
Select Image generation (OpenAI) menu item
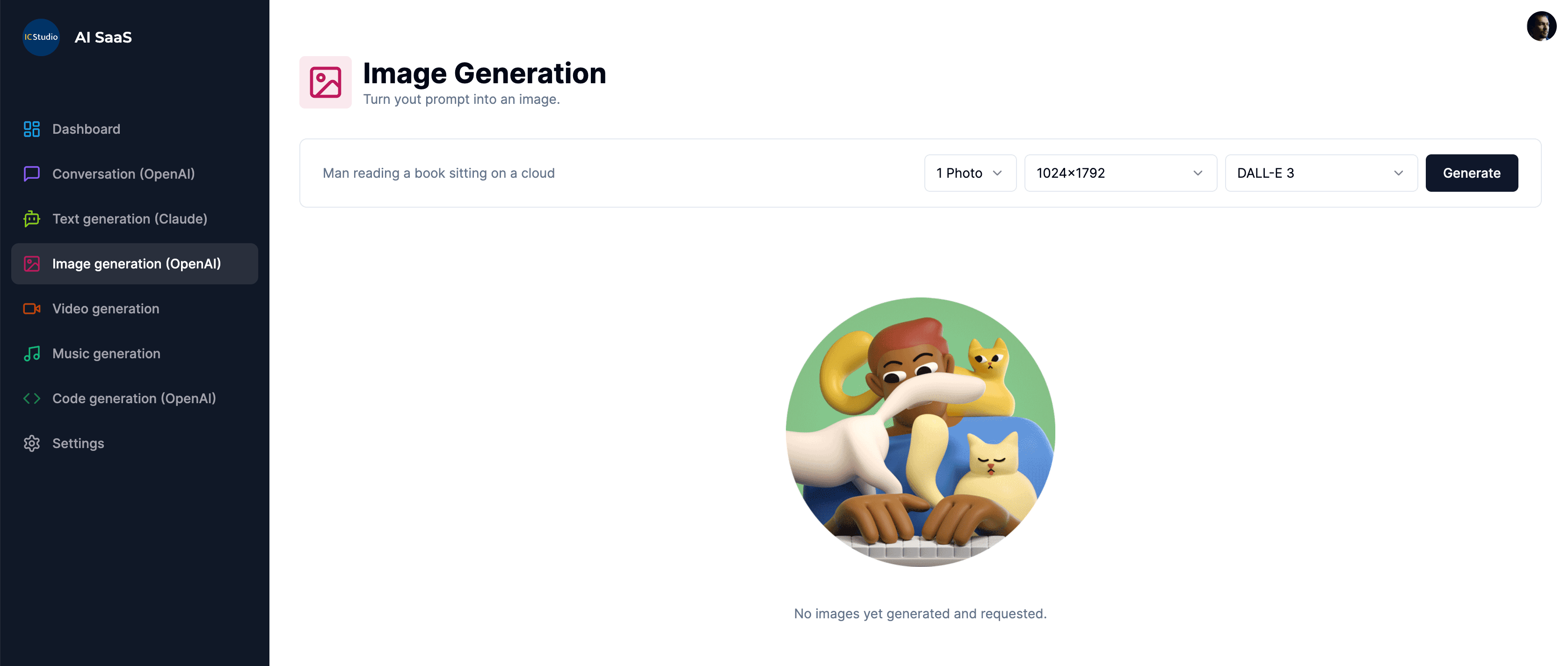point(136,264)
